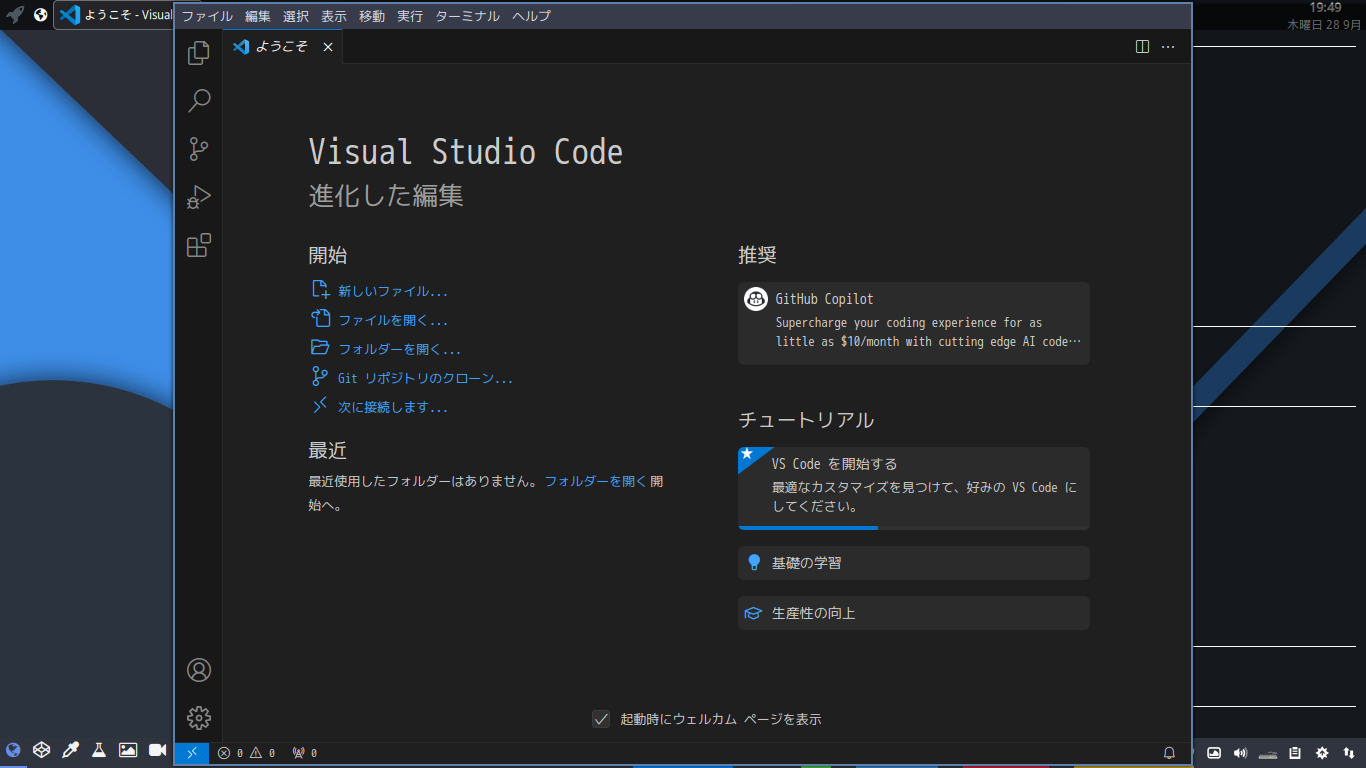Open the Explorer view in activity bar
Viewport: 1366px width, 768px height.
point(199,53)
